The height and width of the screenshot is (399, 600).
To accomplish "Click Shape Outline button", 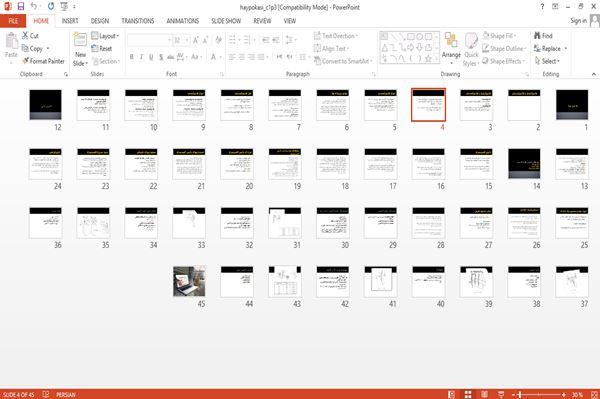I will coord(505,49).
